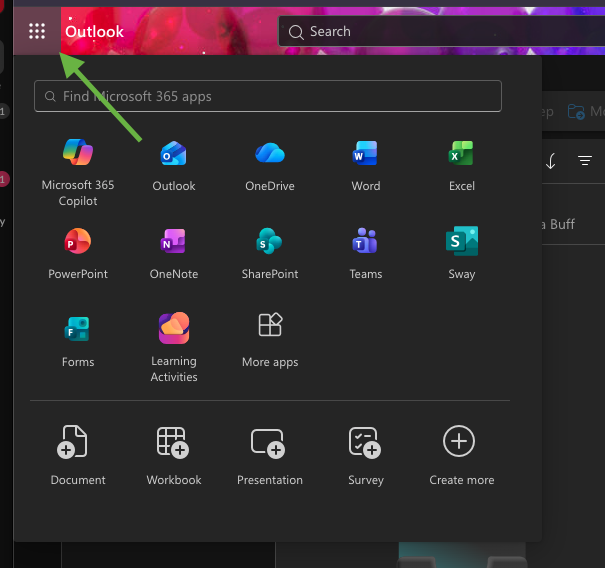Create a new Document
Screen dimensions: 605x568
(78, 455)
